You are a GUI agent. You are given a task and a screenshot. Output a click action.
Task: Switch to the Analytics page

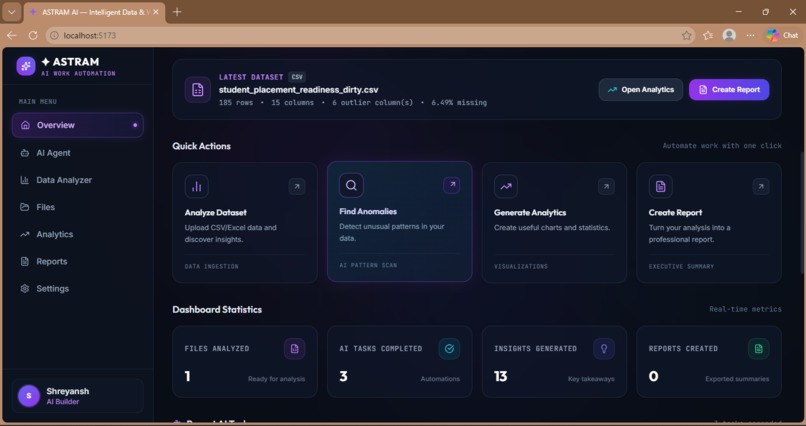pos(78,234)
